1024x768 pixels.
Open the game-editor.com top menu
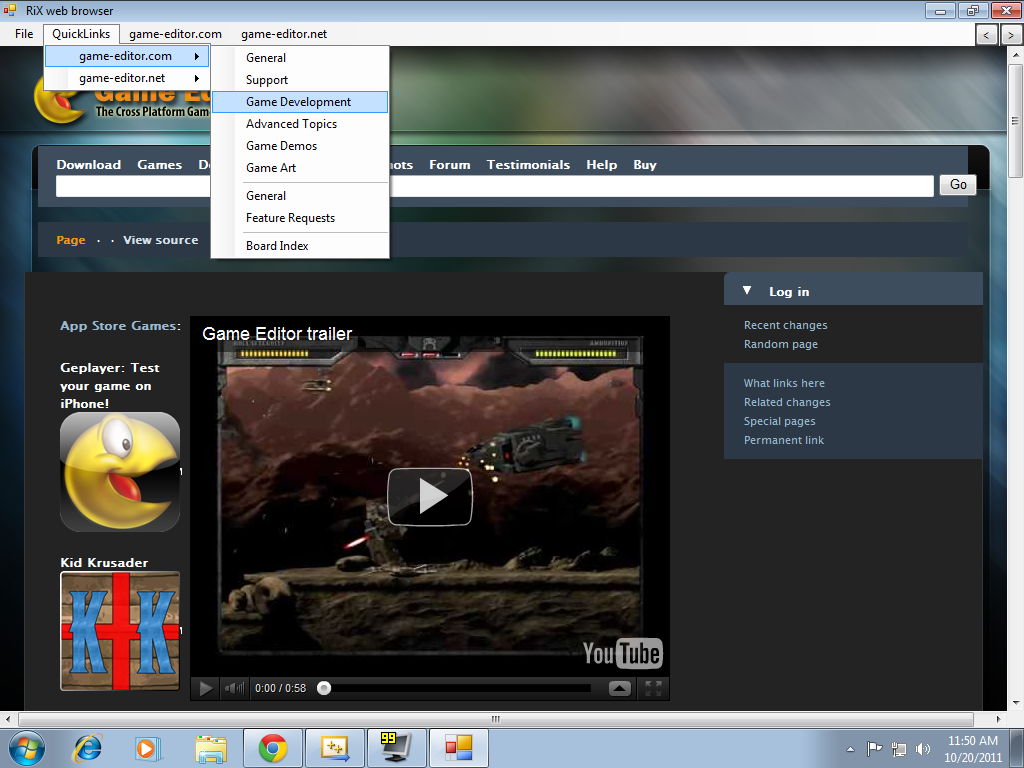(x=175, y=34)
